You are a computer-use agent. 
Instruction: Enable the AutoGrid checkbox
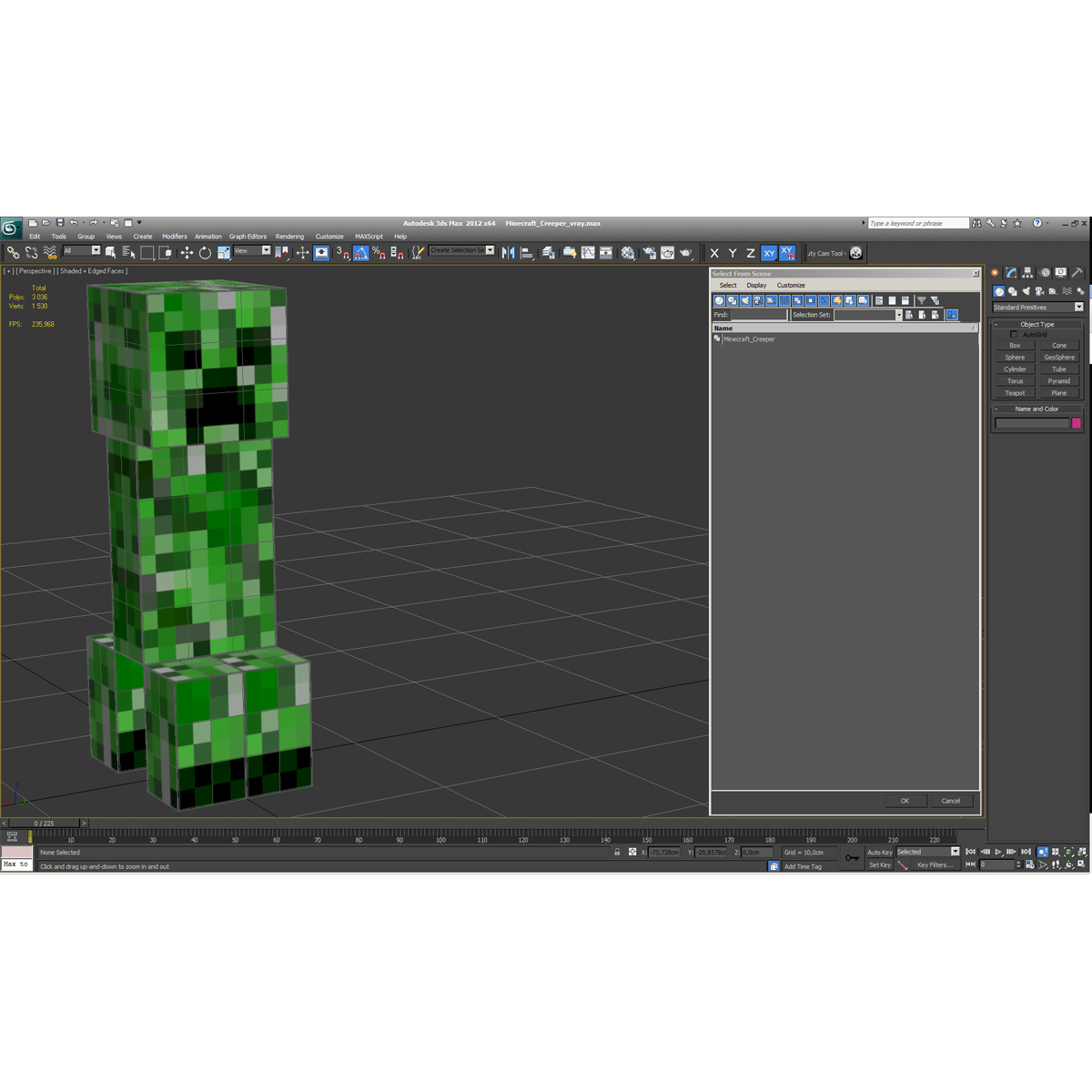tap(1015, 334)
